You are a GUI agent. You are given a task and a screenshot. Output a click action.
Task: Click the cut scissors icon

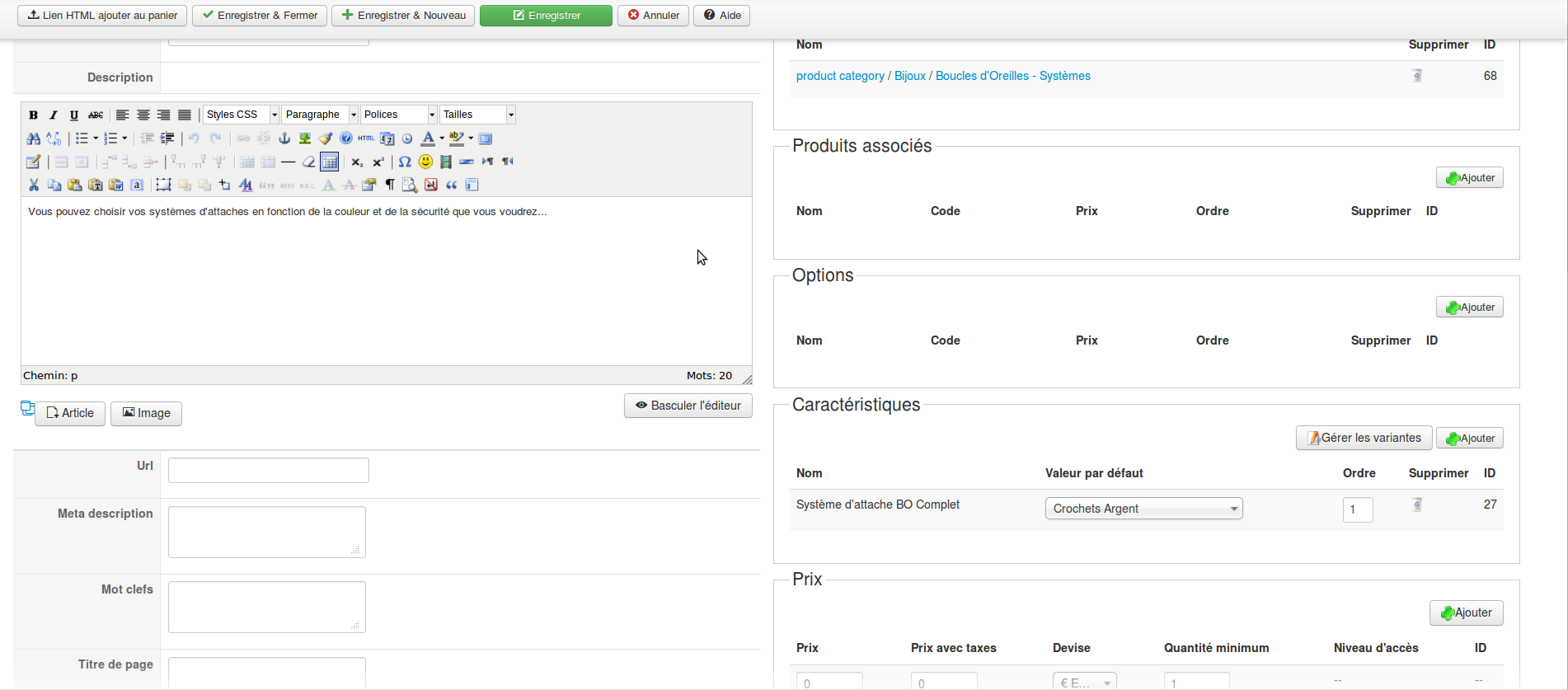tap(34, 185)
